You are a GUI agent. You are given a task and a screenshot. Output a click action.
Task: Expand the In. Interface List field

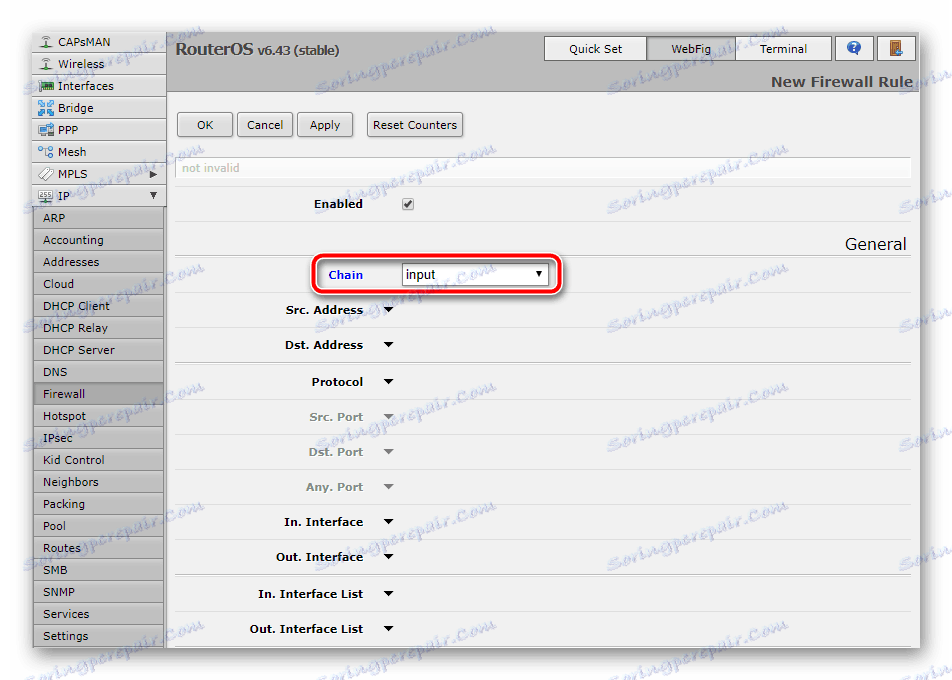coord(389,594)
